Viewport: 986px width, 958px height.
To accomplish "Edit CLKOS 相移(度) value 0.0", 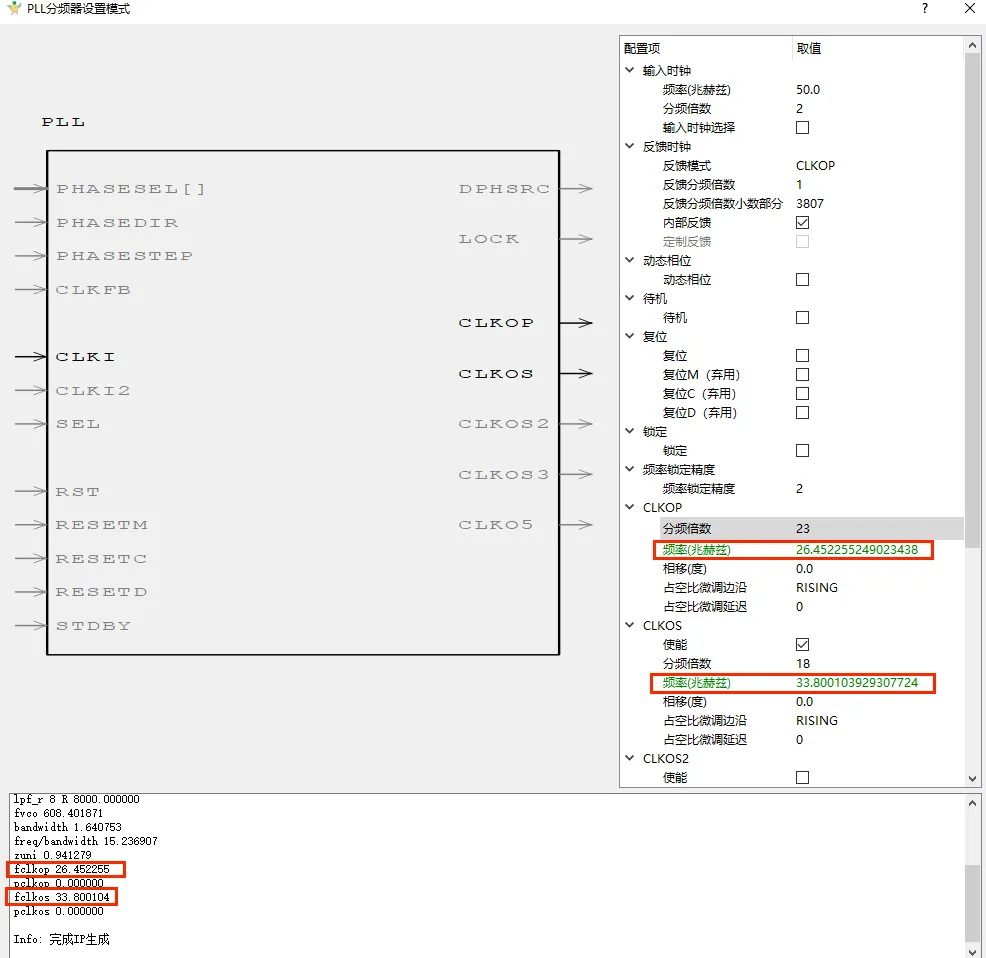I will click(804, 701).
